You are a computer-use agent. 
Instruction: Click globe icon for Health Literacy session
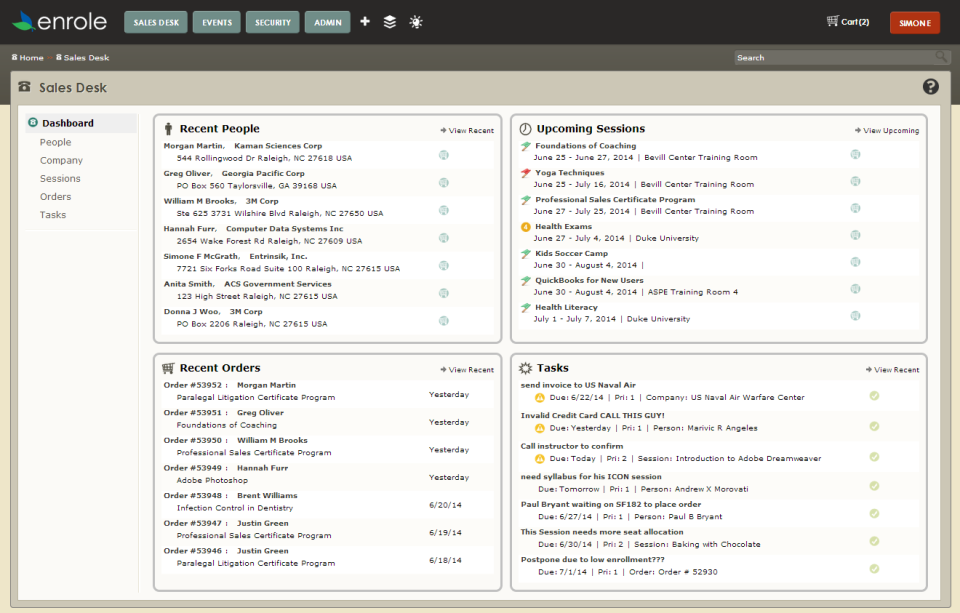[855, 315]
